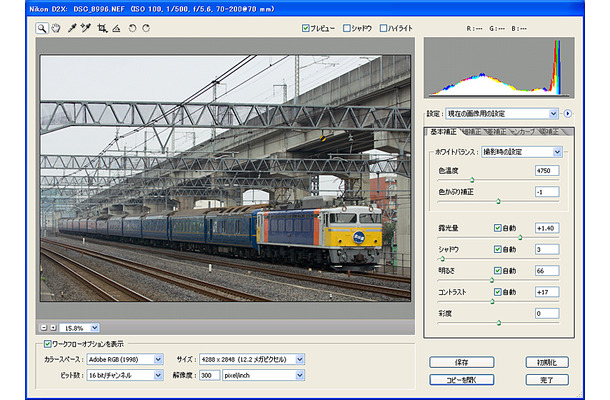Click the コピーを開く button

click(462, 380)
